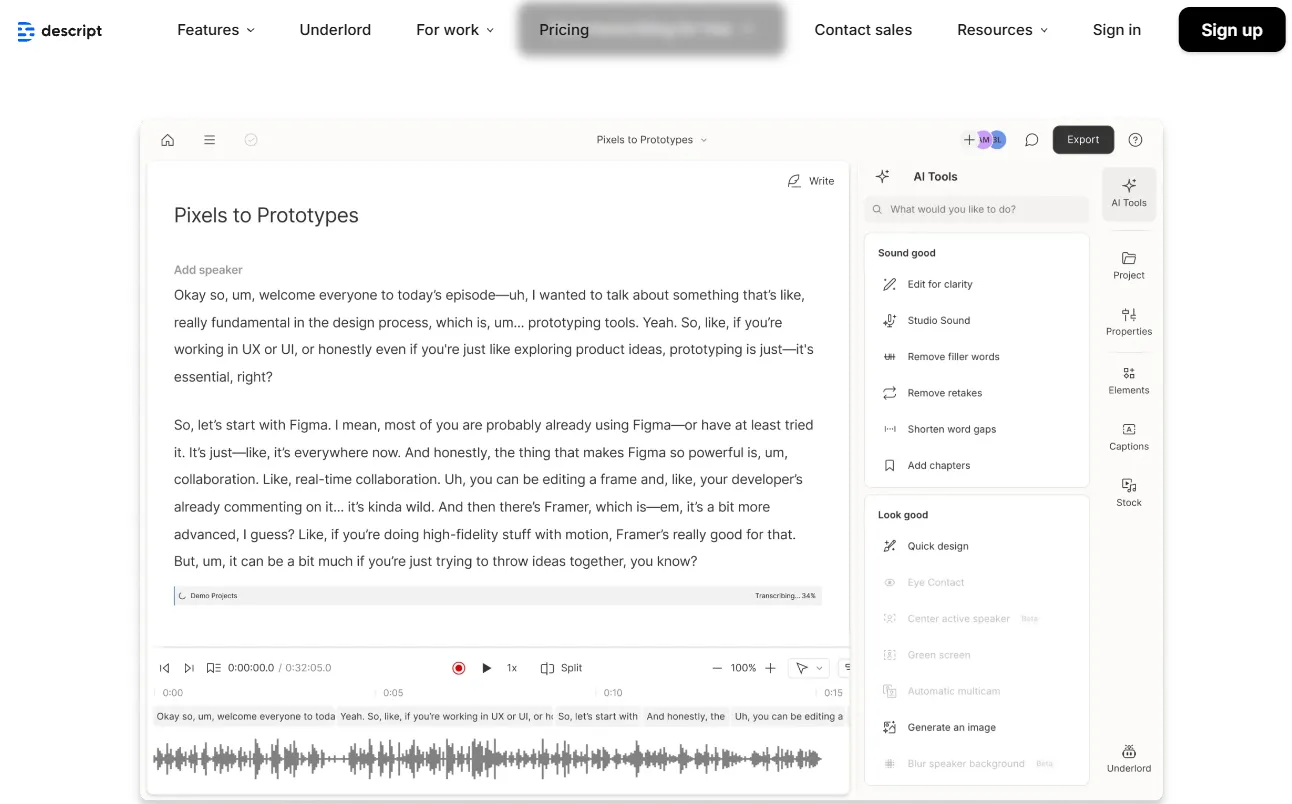Click the Add speaker label
This screenshot has height=804, width=1292.
208,270
